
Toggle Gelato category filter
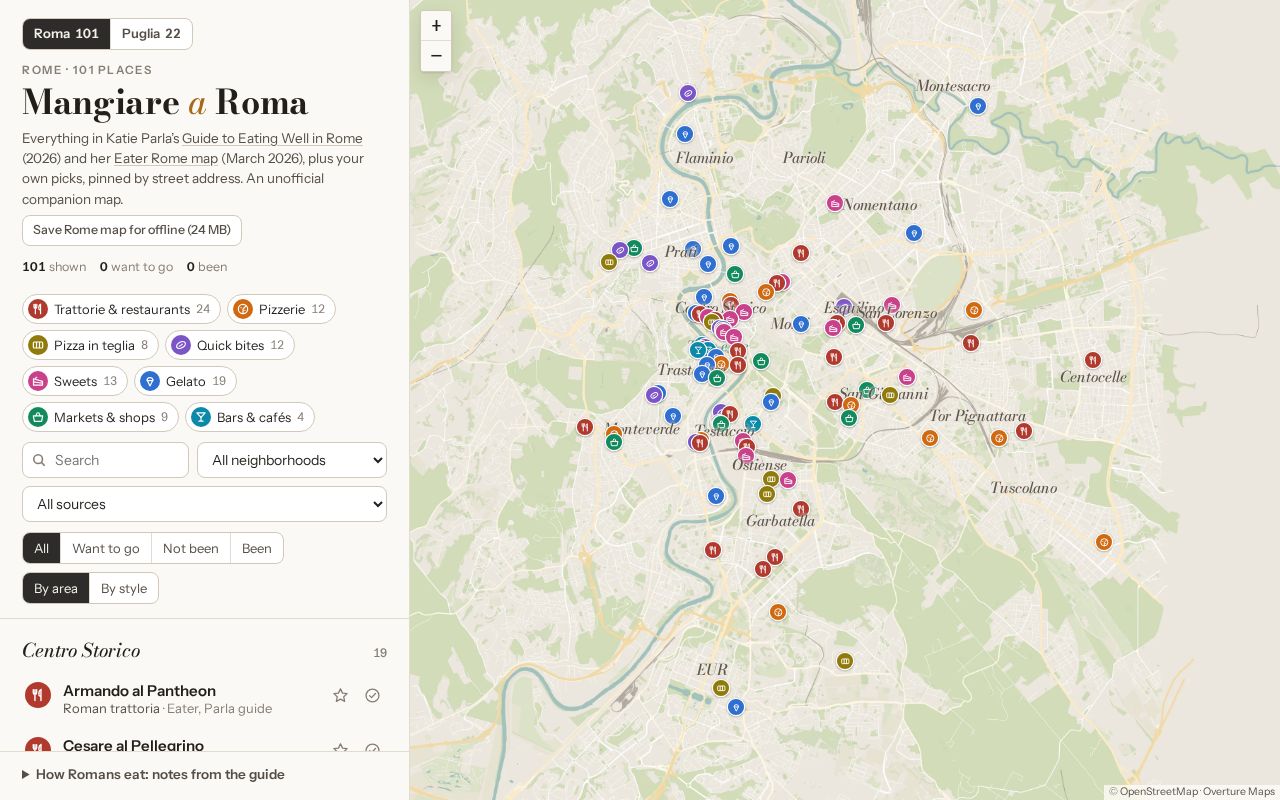click(185, 381)
